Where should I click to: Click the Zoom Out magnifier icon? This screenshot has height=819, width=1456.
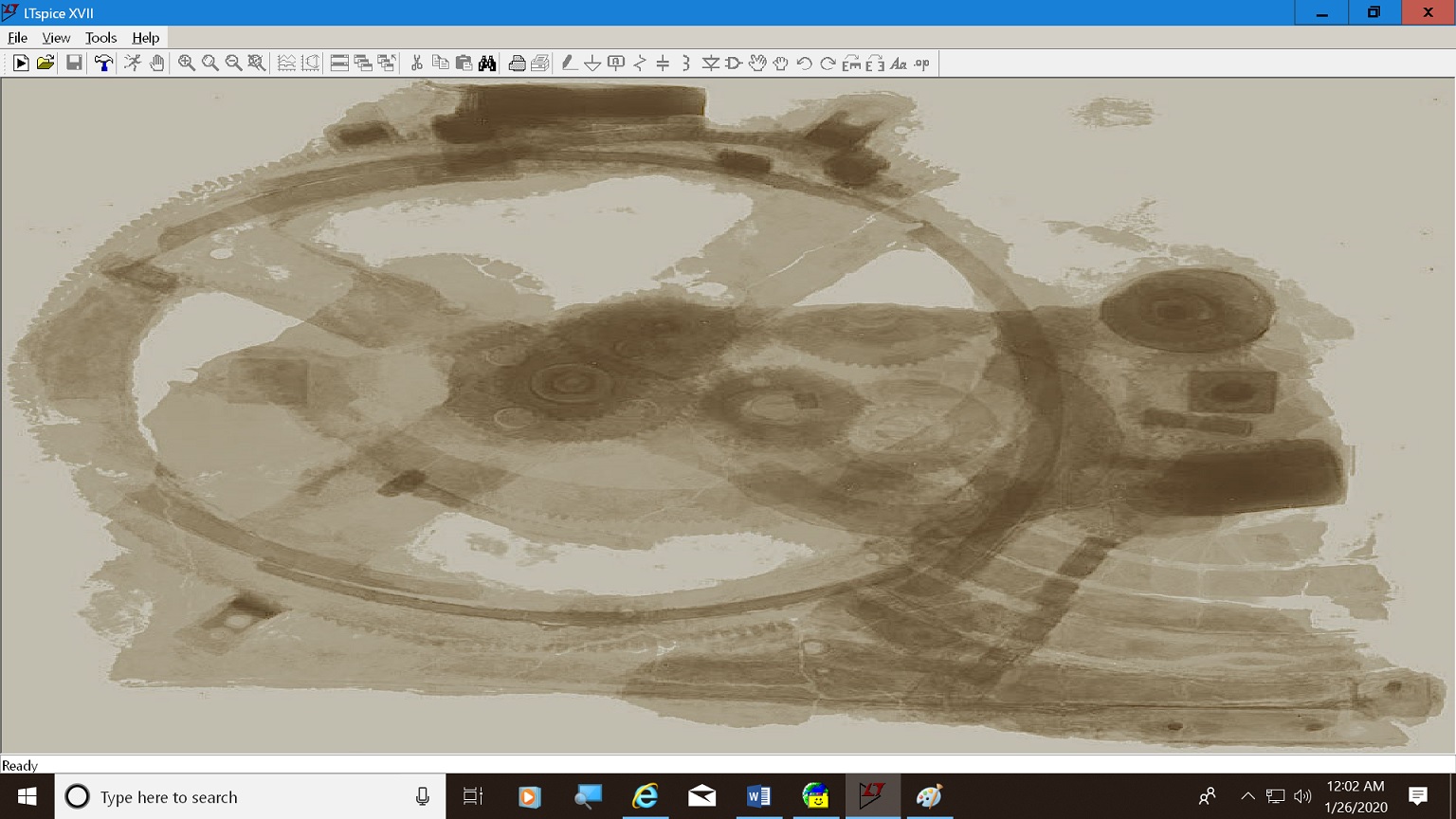pos(233,64)
